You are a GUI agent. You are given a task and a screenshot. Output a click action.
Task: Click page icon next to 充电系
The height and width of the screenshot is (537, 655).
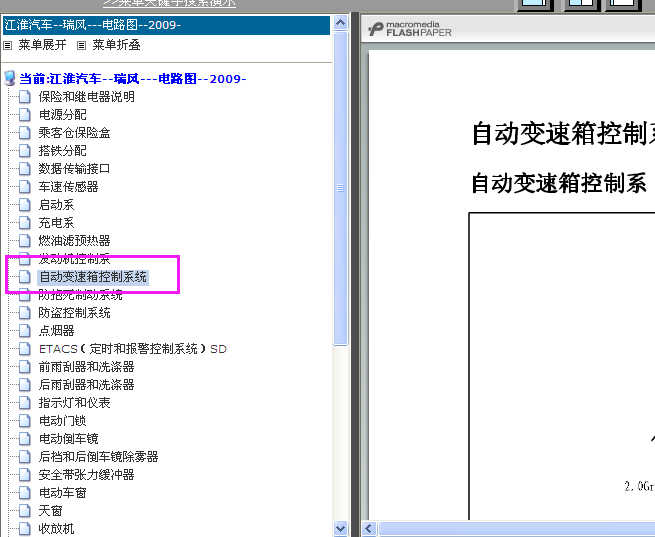click(x=25, y=223)
